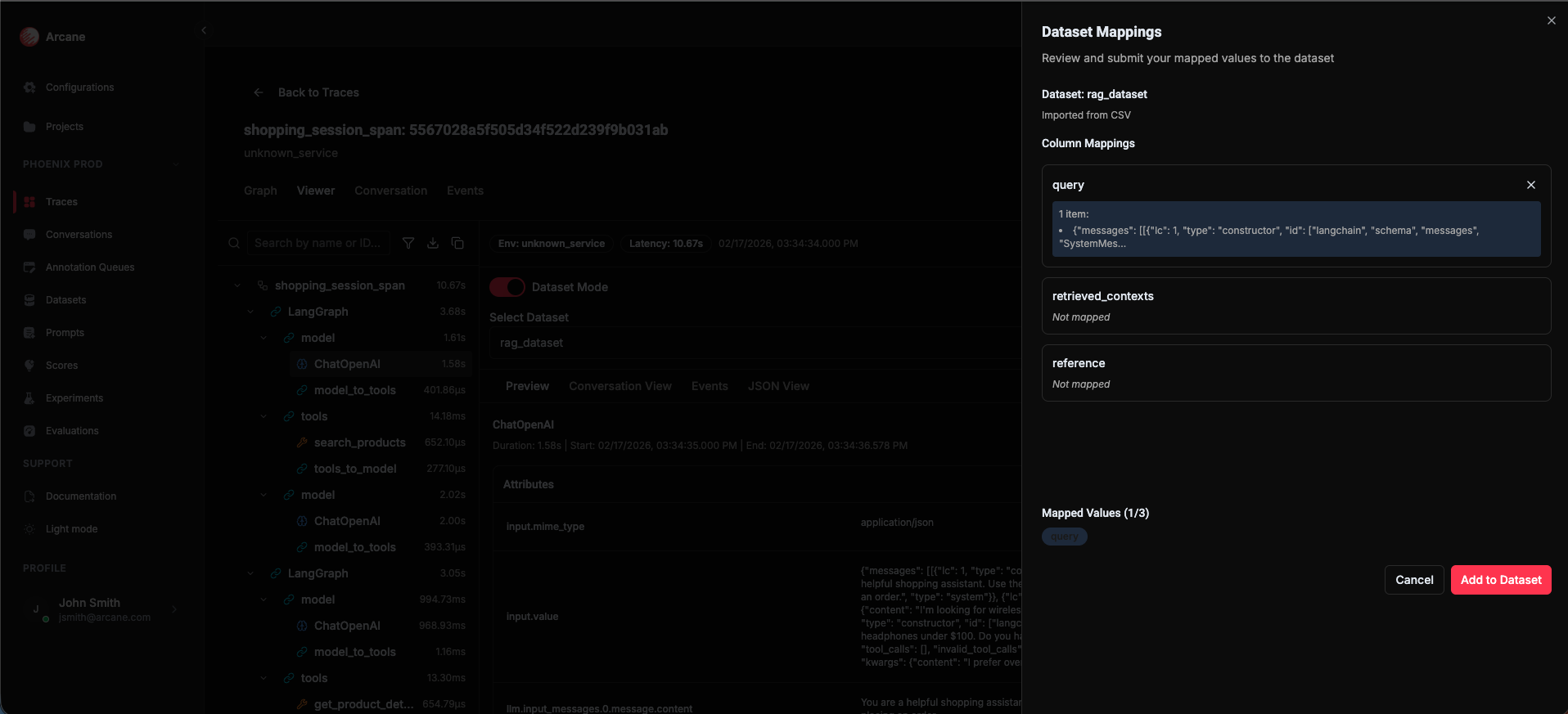This screenshot has width=1568, height=714.
Task: Collapse the sidebar with the chevron
Action: click(204, 30)
